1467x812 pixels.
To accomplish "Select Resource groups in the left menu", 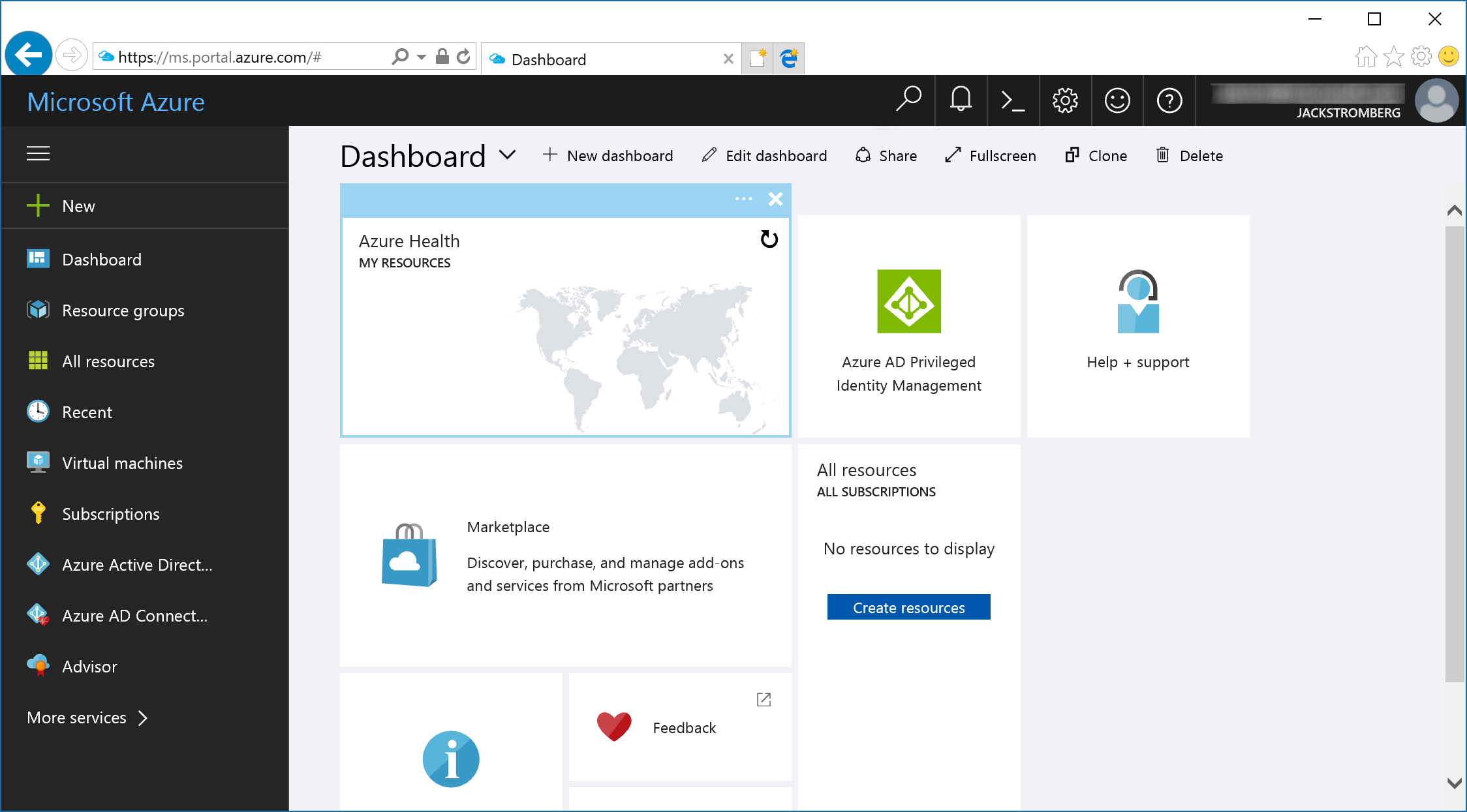I will [123, 310].
